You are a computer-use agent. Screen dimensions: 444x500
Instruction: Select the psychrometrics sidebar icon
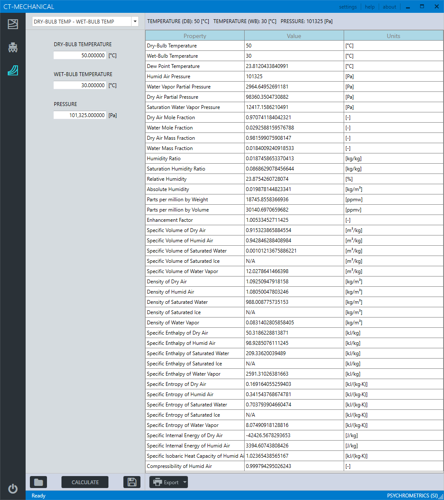pyautogui.click(x=13, y=71)
